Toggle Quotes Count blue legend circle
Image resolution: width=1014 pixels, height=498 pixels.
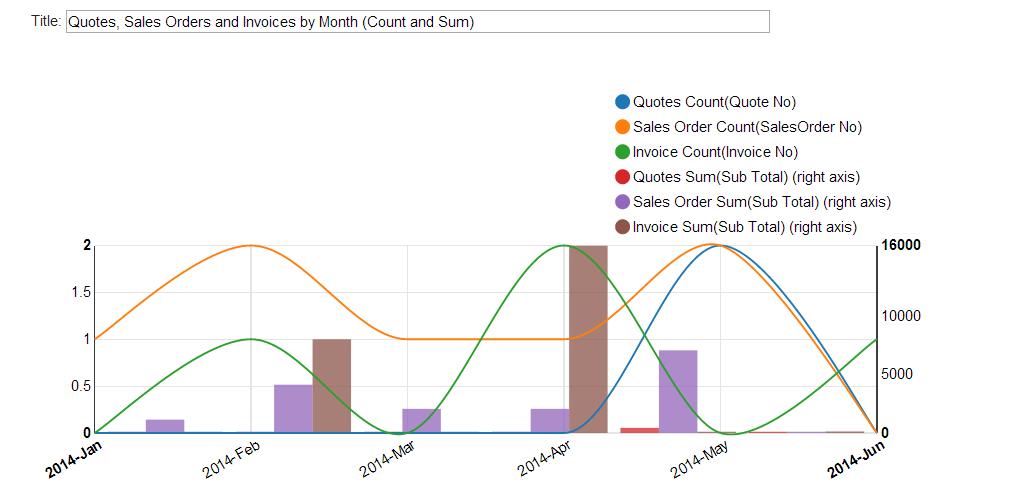point(622,102)
